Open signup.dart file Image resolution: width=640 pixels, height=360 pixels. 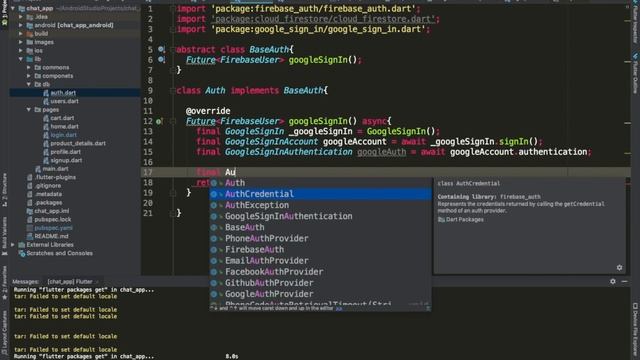click(x=66, y=160)
